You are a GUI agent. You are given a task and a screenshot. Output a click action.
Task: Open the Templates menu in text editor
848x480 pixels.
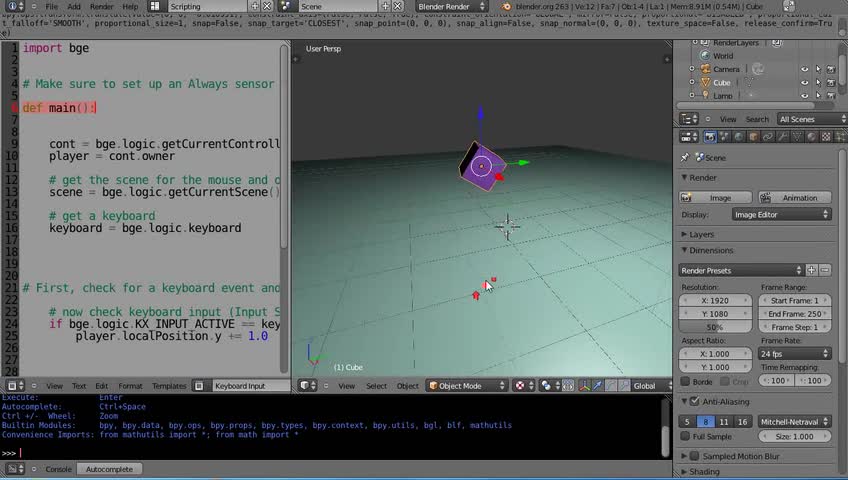click(169, 385)
